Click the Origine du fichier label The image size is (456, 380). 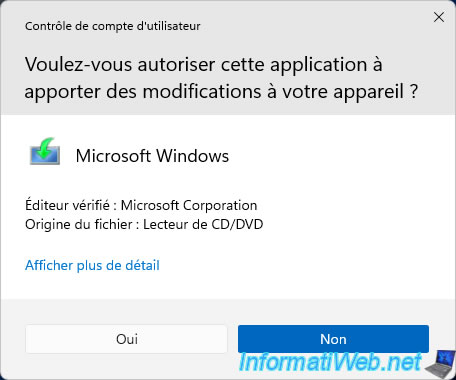pyautogui.click(x=79, y=224)
